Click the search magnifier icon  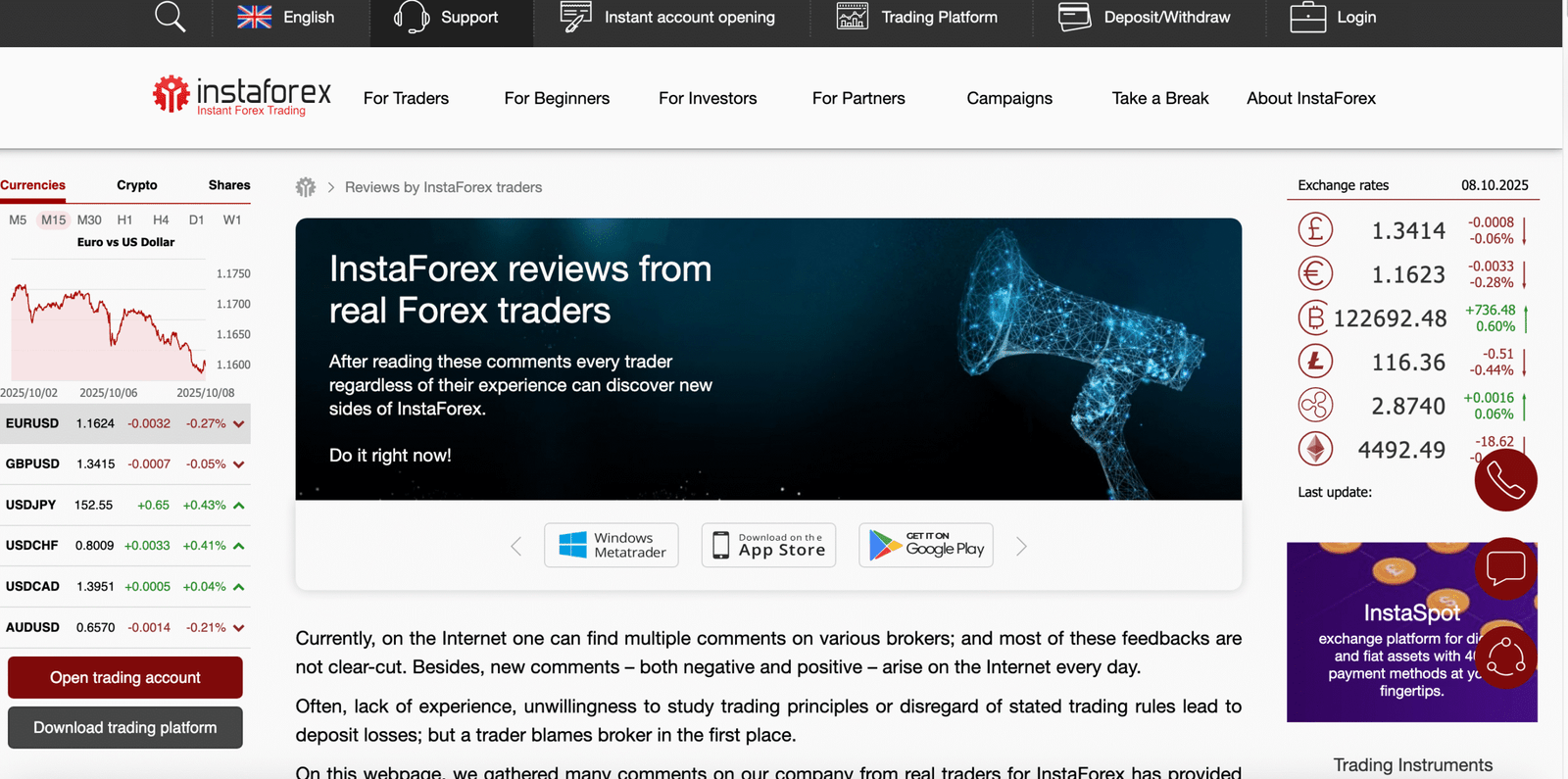click(x=170, y=18)
